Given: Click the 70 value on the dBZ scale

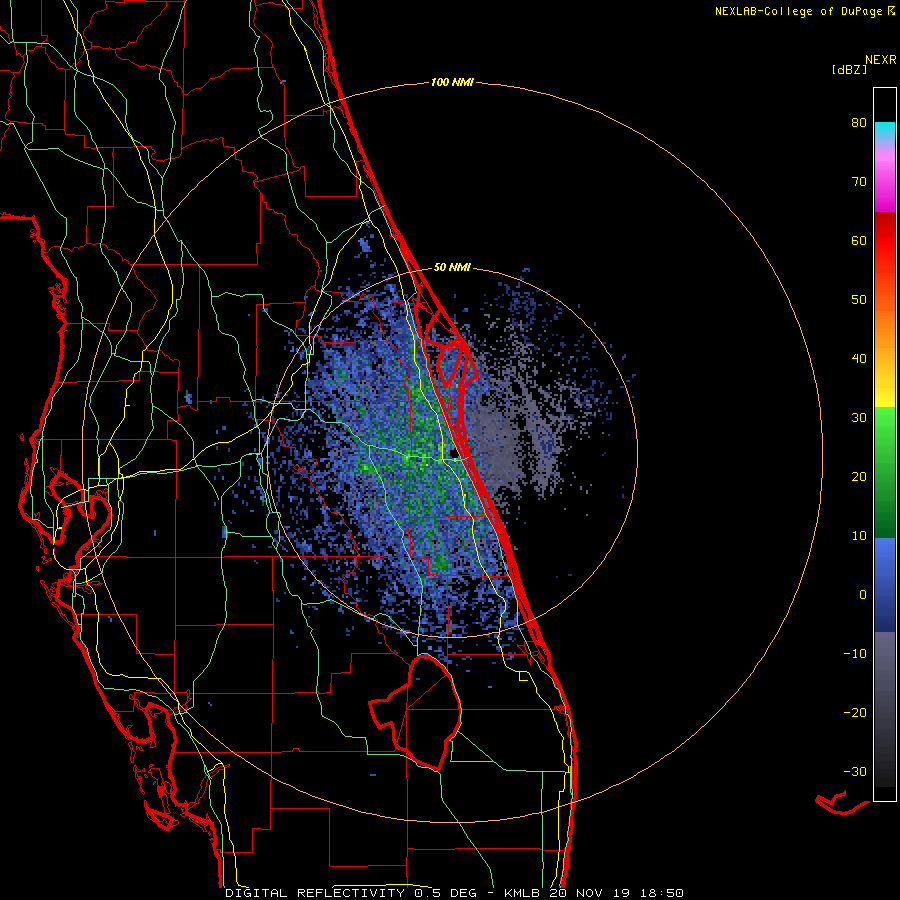Looking at the screenshot, I should [859, 182].
